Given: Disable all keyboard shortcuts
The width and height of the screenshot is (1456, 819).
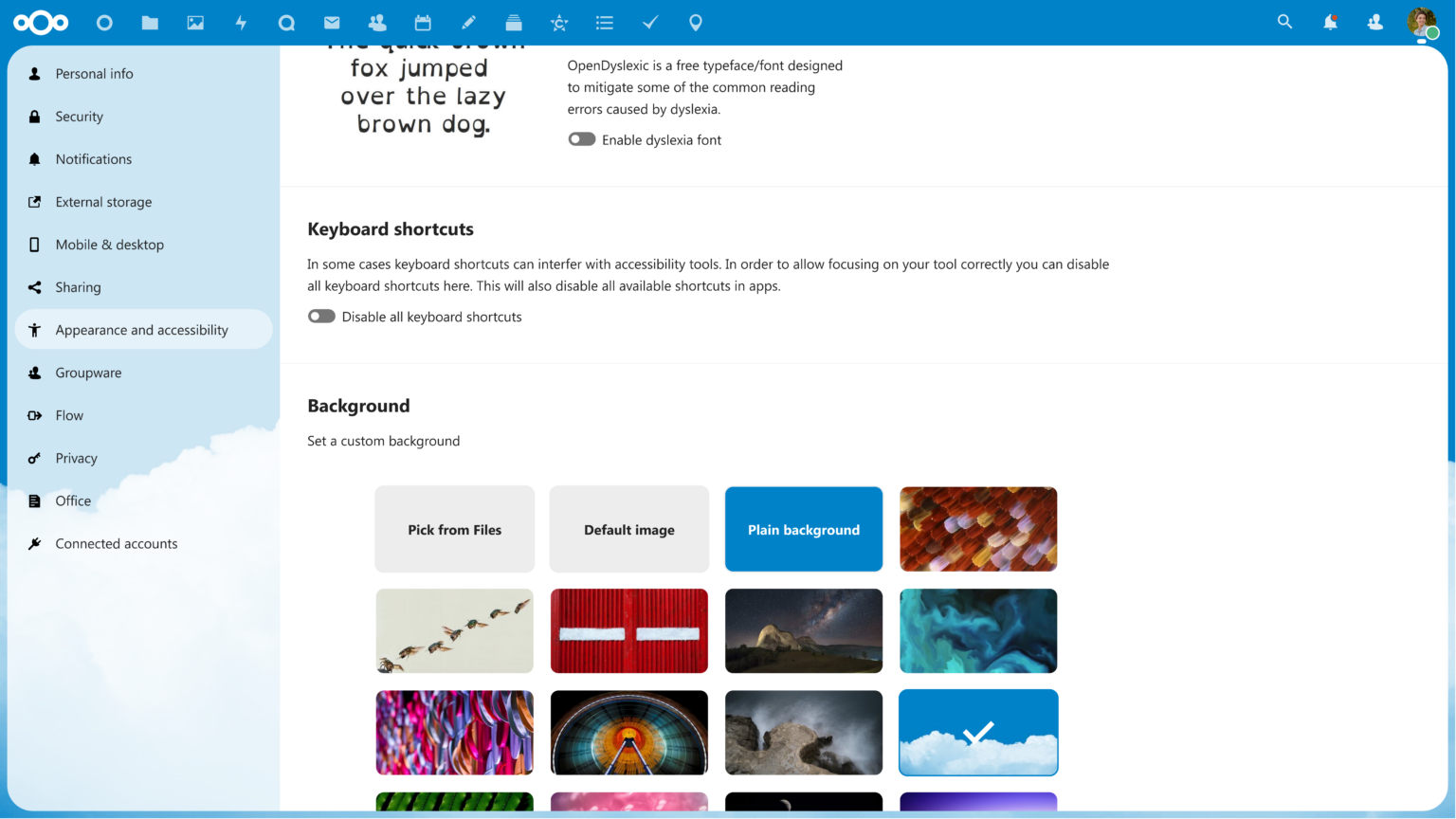Looking at the screenshot, I should tap(321, 316).
